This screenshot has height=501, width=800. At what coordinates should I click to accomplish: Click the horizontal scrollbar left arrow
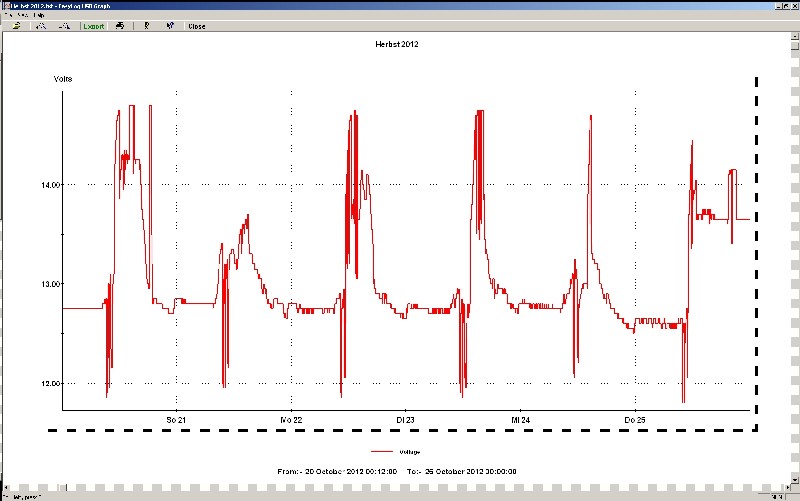pos(5,488)
